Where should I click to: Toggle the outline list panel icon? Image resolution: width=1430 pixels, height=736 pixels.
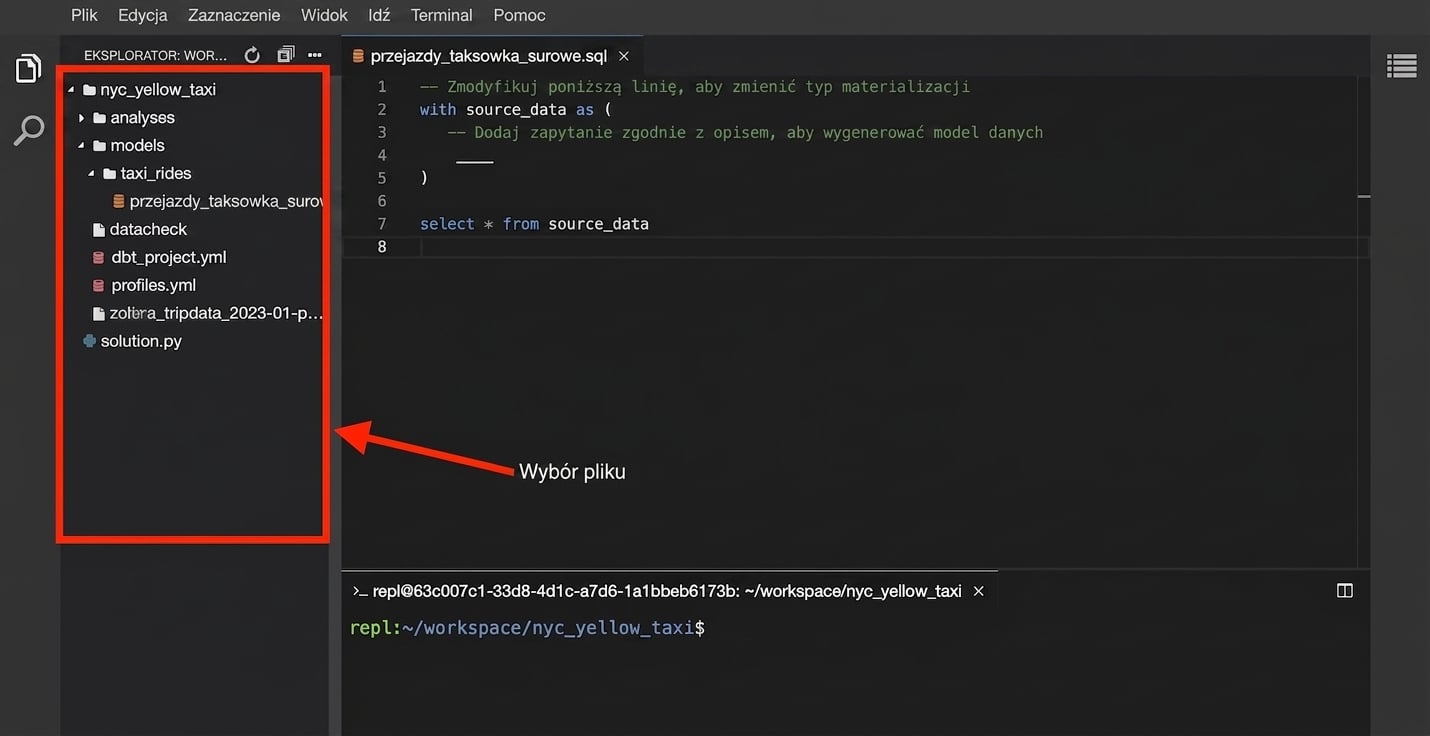pos(1401,66)
